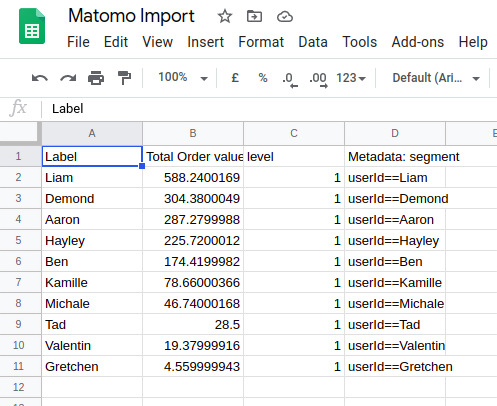Activate the paint format tool
This screenshot has height=406, width=497.
coord(124,78)
